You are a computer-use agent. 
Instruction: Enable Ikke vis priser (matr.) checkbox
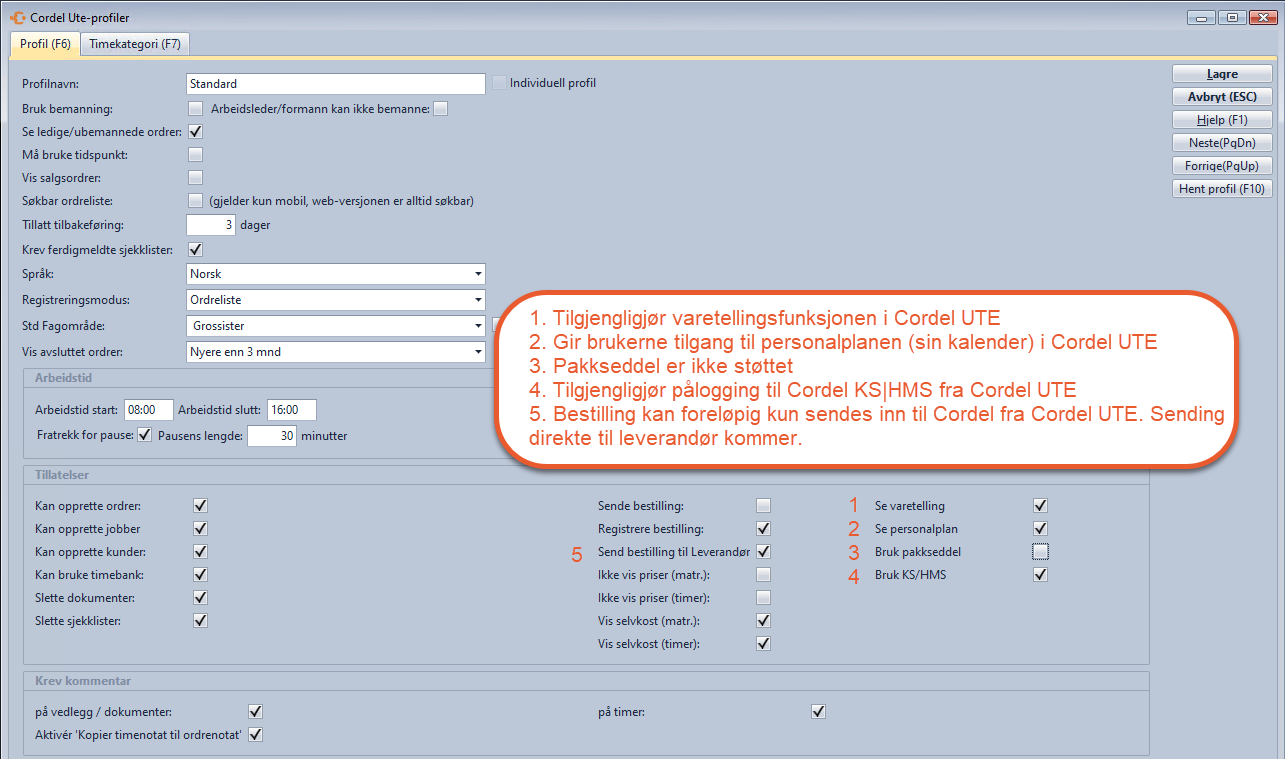coord(764,575)
